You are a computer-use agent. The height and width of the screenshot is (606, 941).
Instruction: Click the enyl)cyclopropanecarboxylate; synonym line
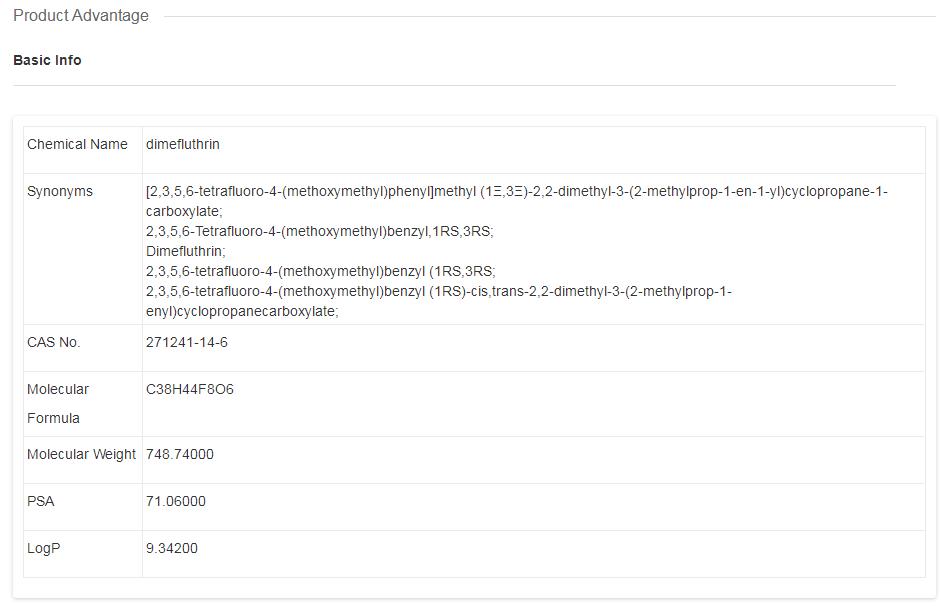pyautogui.click(x=242, y=311)
